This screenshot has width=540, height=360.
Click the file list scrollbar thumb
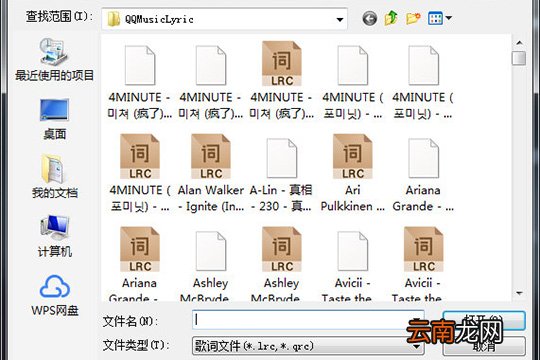(519, 58)
